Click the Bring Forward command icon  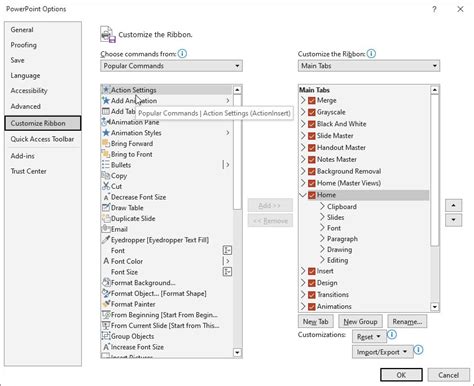(106, 143)
